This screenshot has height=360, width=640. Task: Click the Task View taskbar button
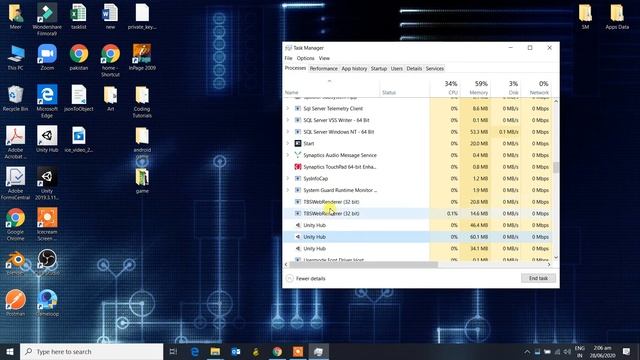point(173,351)
